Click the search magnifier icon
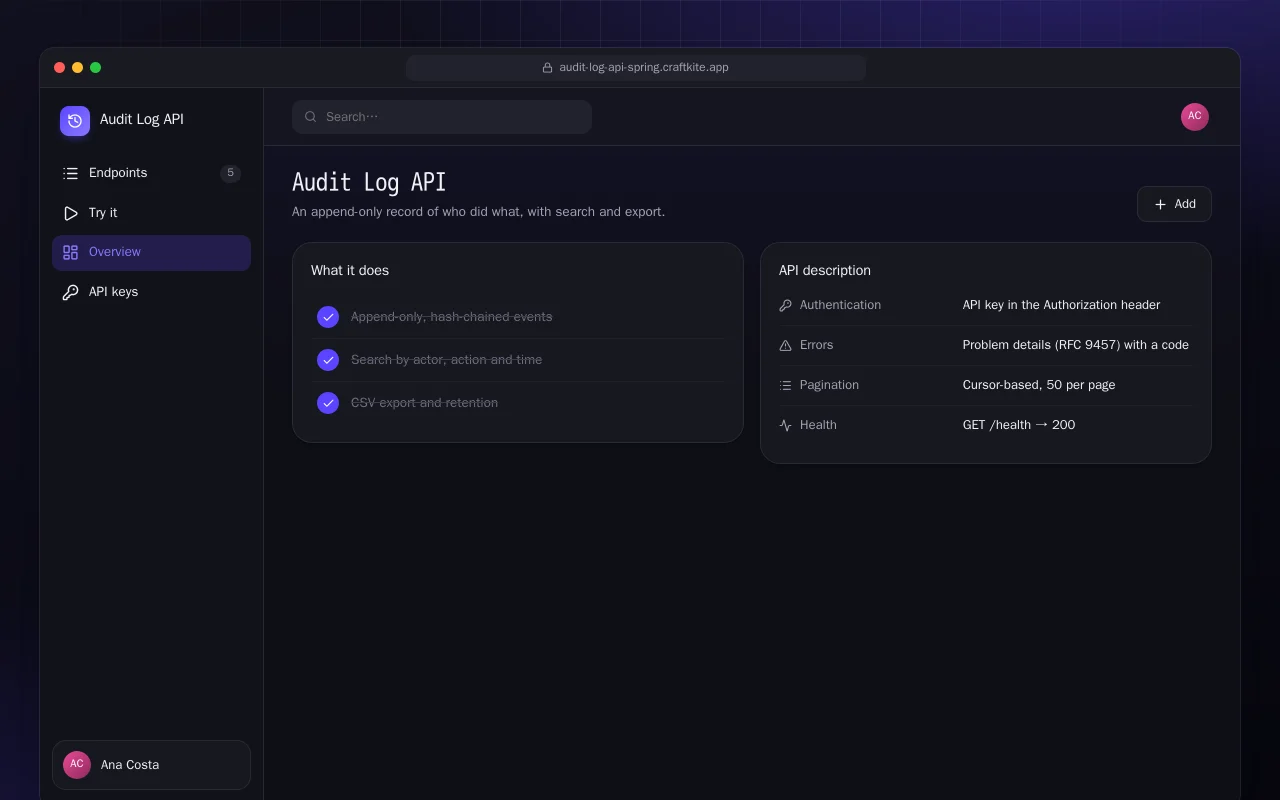Image resolution: width=1280 pixels, height=800 pixels. [311, 117]
